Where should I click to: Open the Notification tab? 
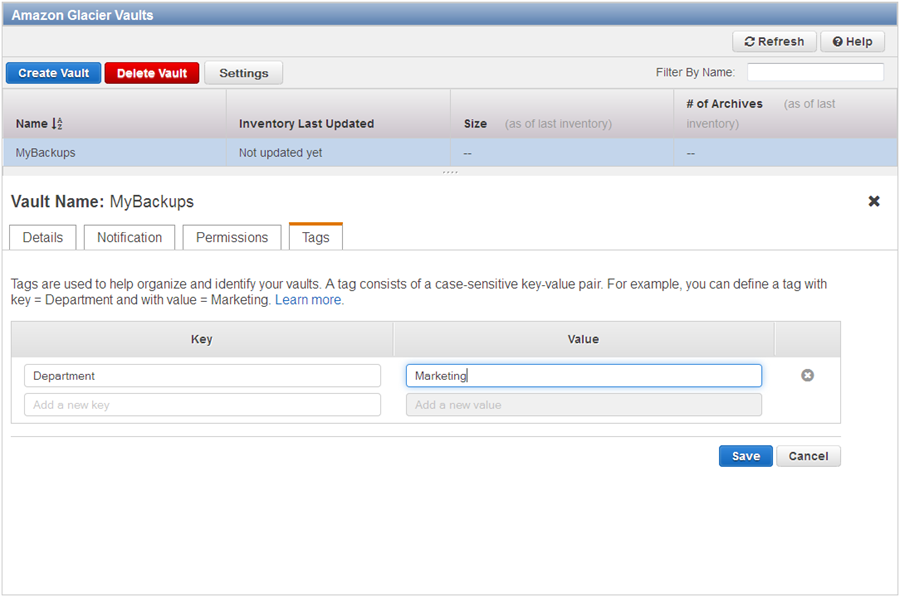[129, 237]
